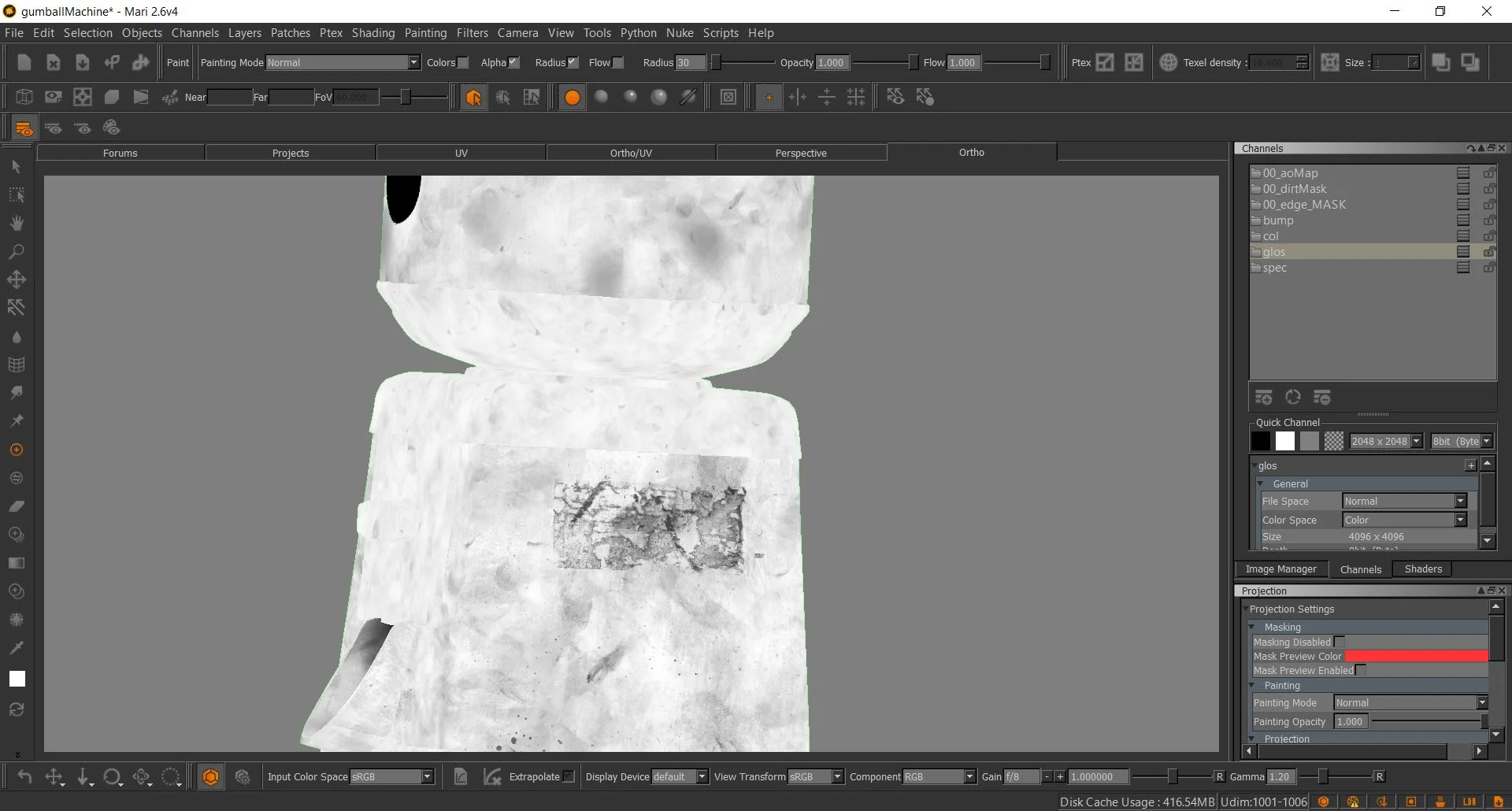Open the Quick Channel 2048 x 2048 size dropdown

(x=1386, y=442)
